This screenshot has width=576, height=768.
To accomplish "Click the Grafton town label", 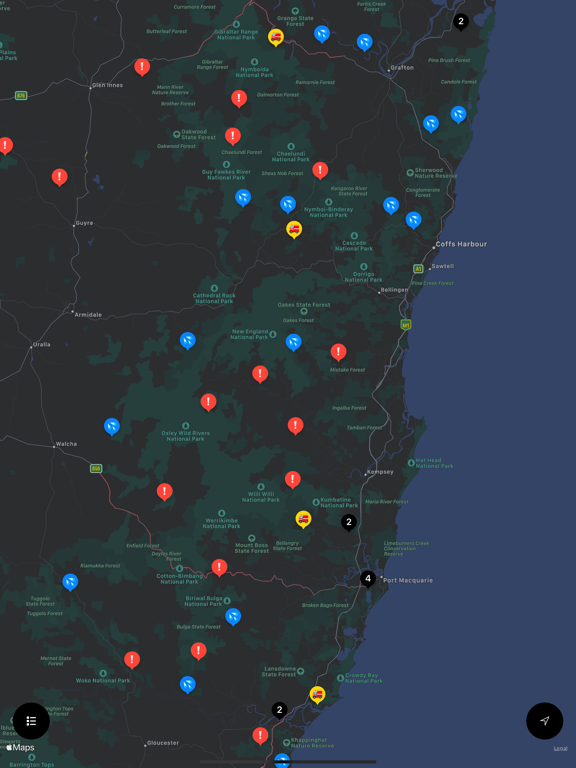I will click(402, 68).
